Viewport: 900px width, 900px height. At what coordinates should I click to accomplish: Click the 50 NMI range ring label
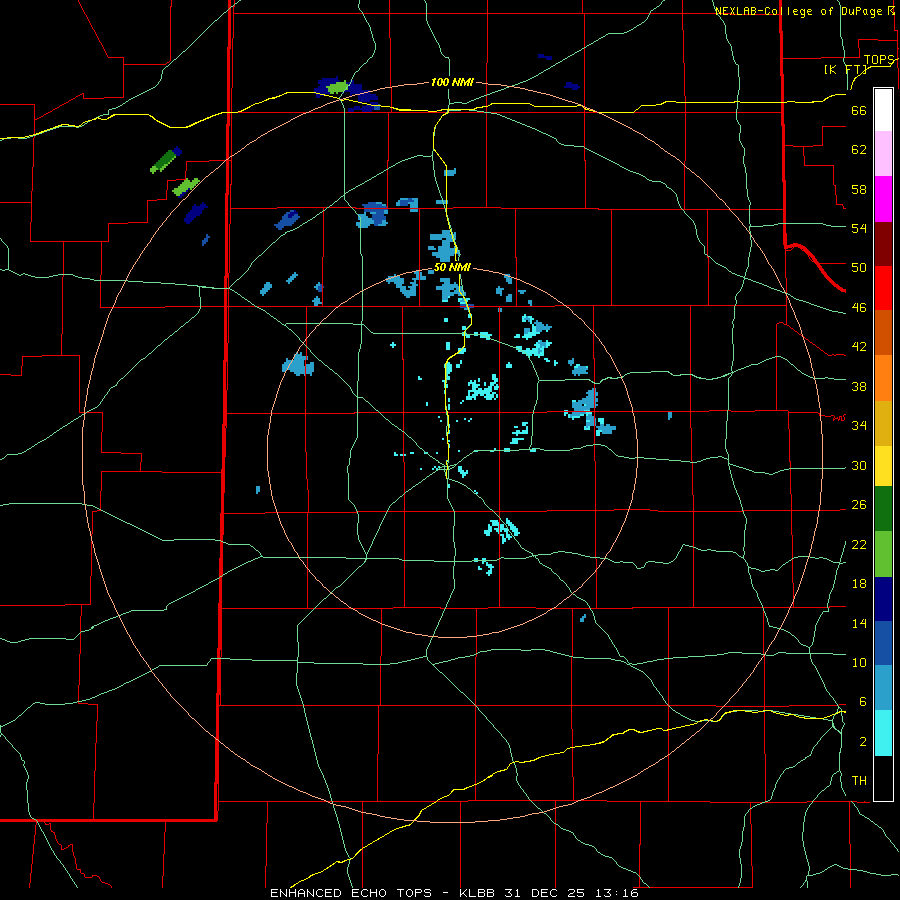452,267
